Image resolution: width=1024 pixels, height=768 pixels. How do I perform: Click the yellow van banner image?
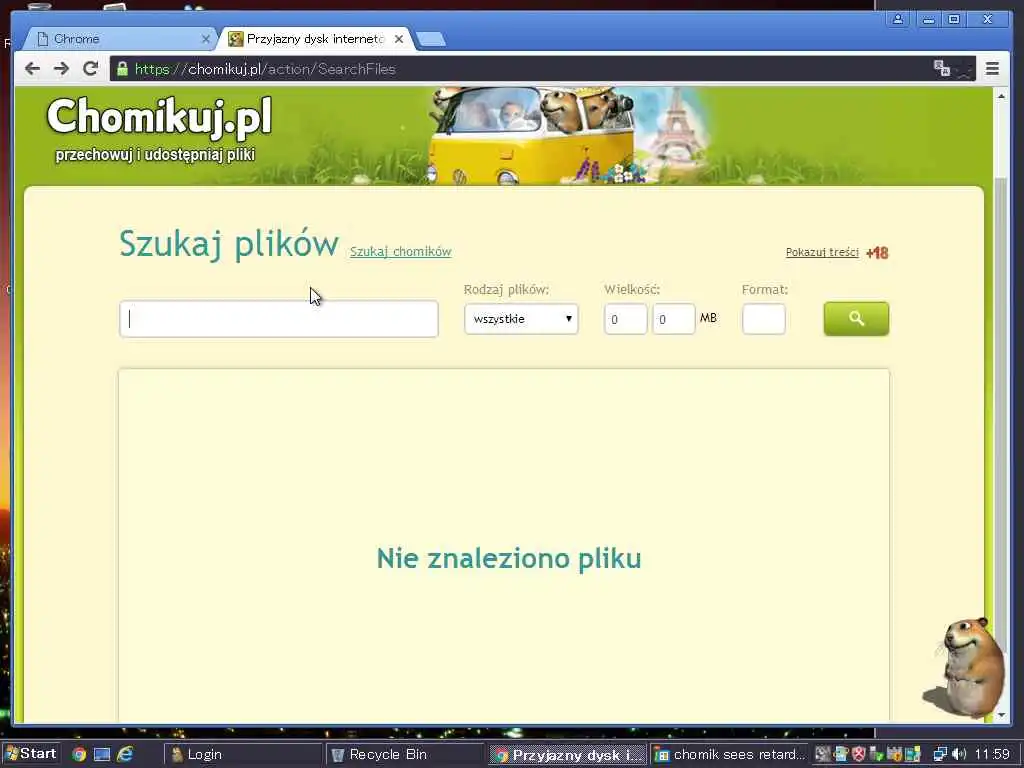pyautogui.click(x=531, y=136)
